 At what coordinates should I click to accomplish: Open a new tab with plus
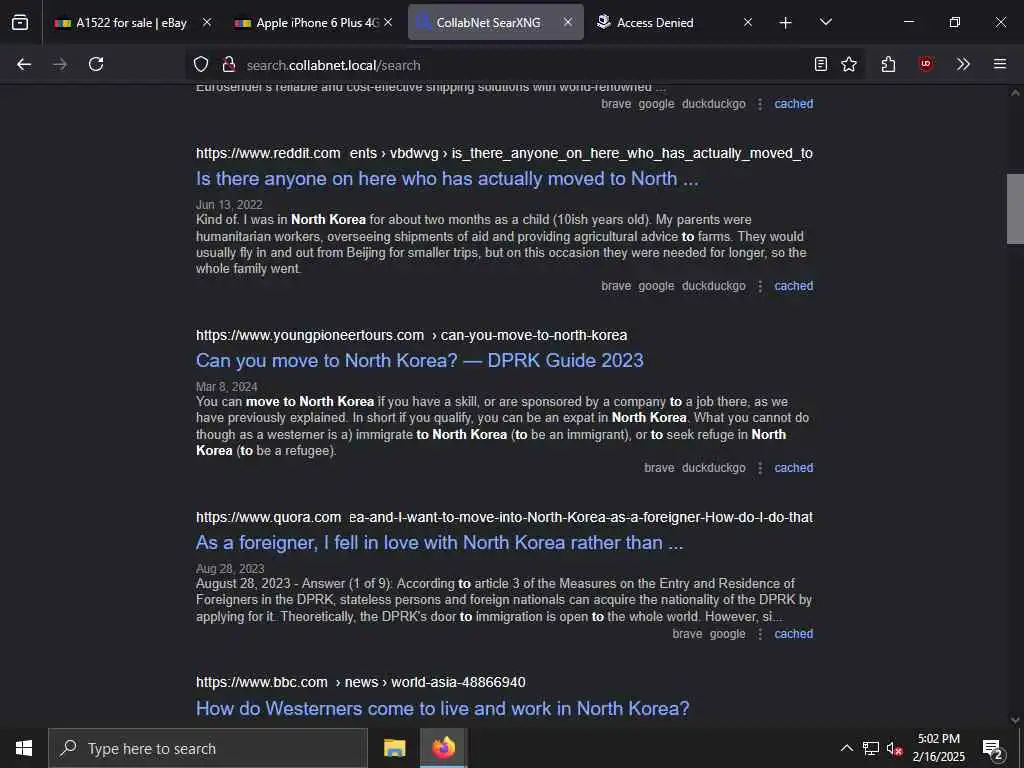(x=786, y=23)
